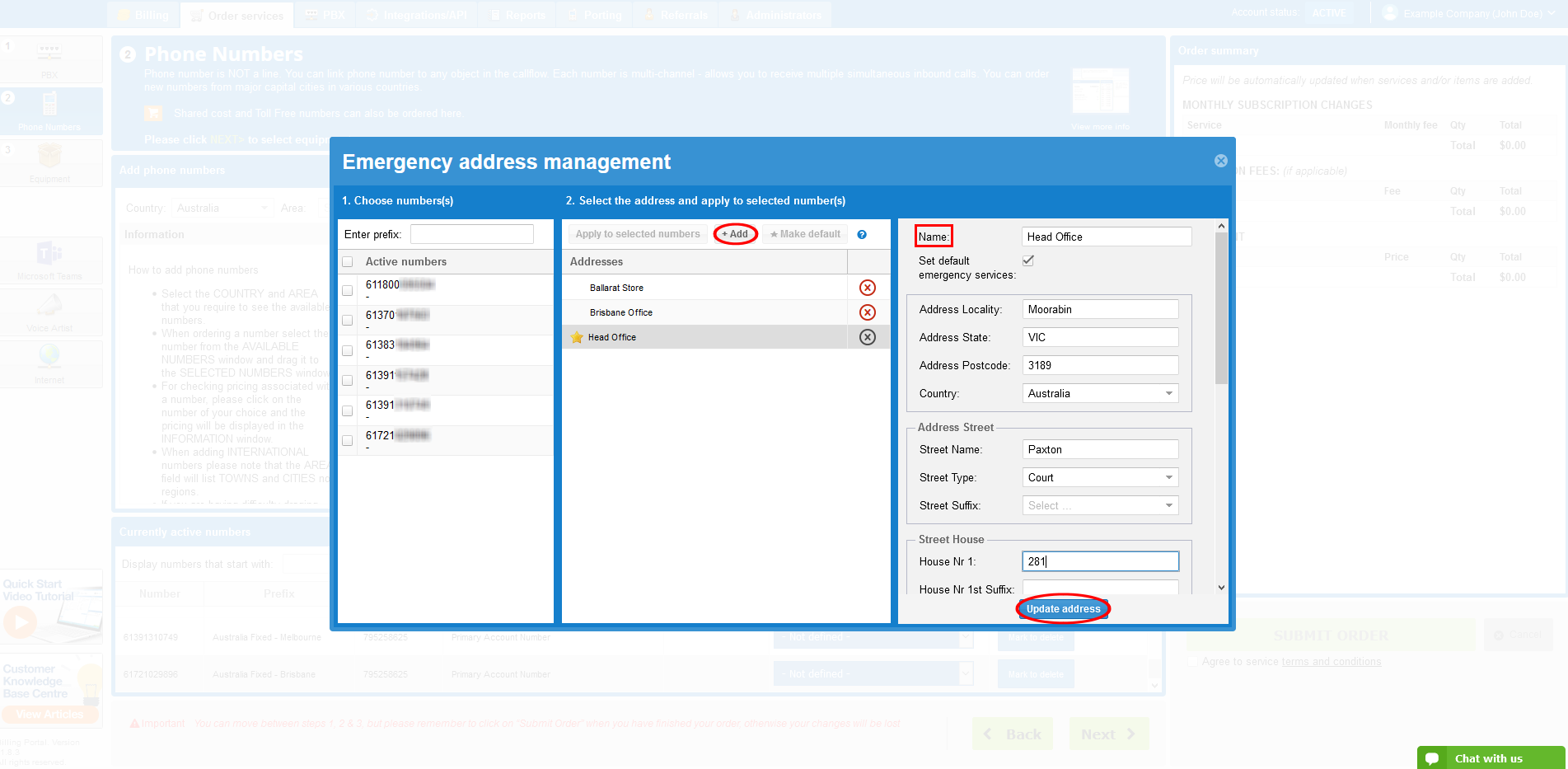1568x769 pixels.
Task: Open the blue help question mark icon
Action: (862, 235)
